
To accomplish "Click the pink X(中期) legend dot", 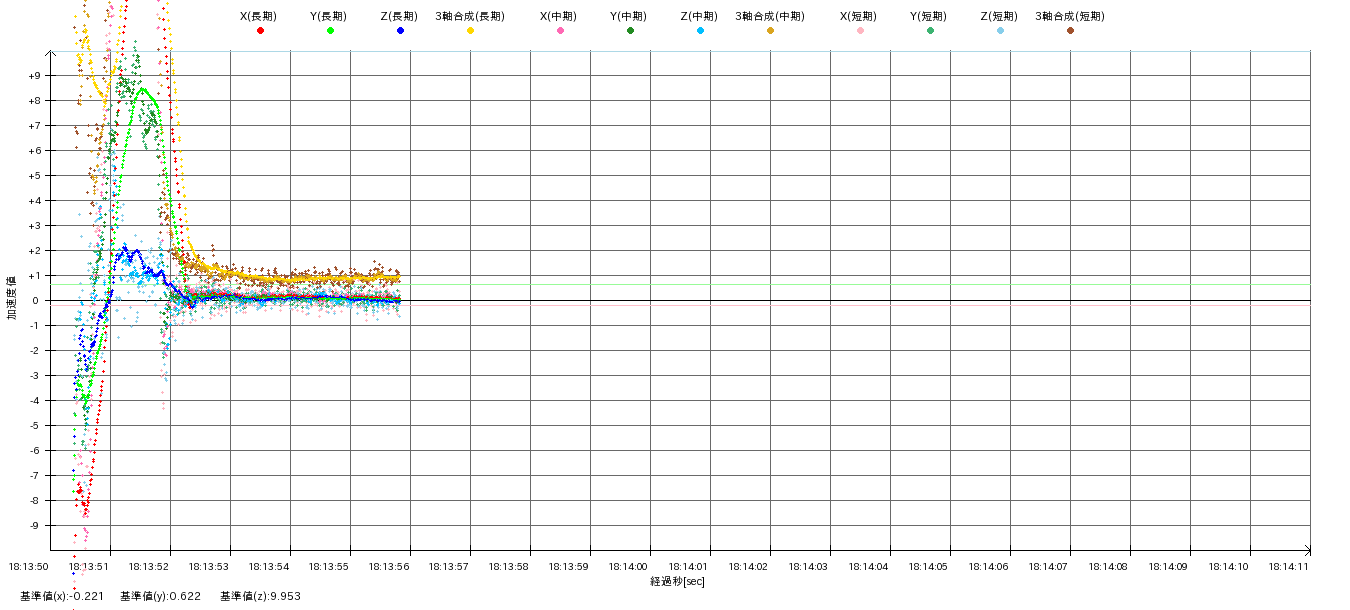I will [x=560, y=31].
